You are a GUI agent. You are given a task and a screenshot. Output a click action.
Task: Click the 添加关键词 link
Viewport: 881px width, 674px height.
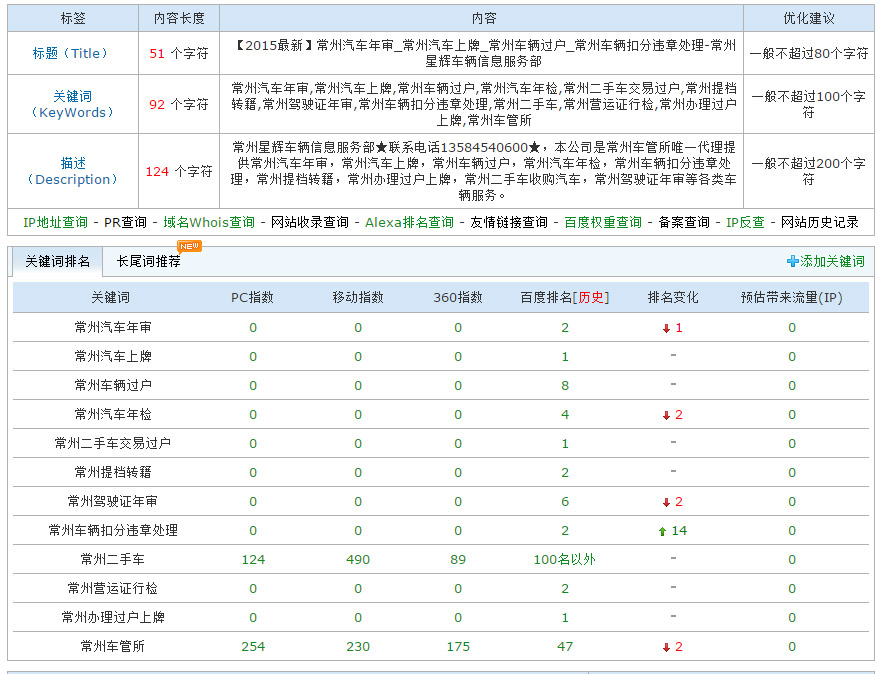tap(832, 261)
